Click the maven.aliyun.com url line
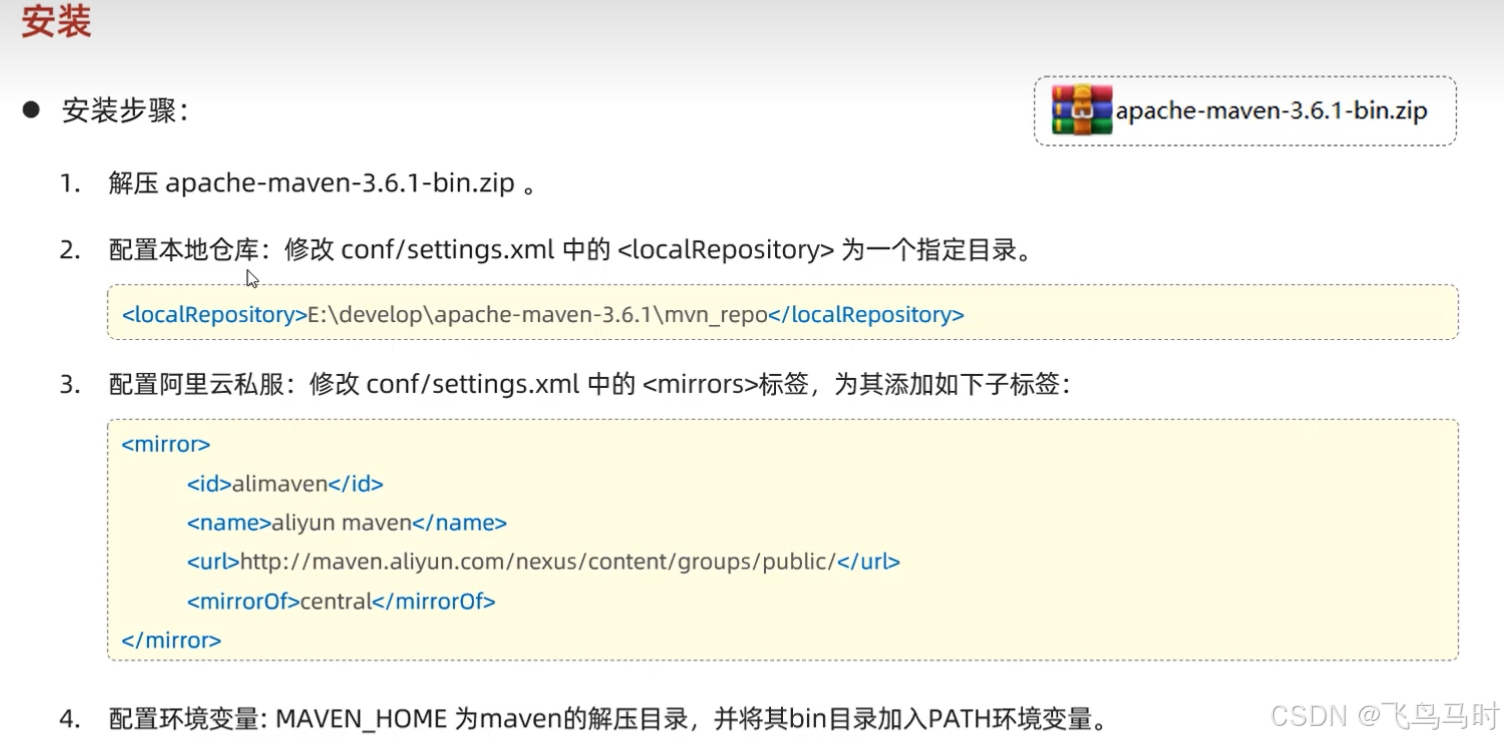Viewport: 1504px width, 742px height. click(x=544, y=562)
